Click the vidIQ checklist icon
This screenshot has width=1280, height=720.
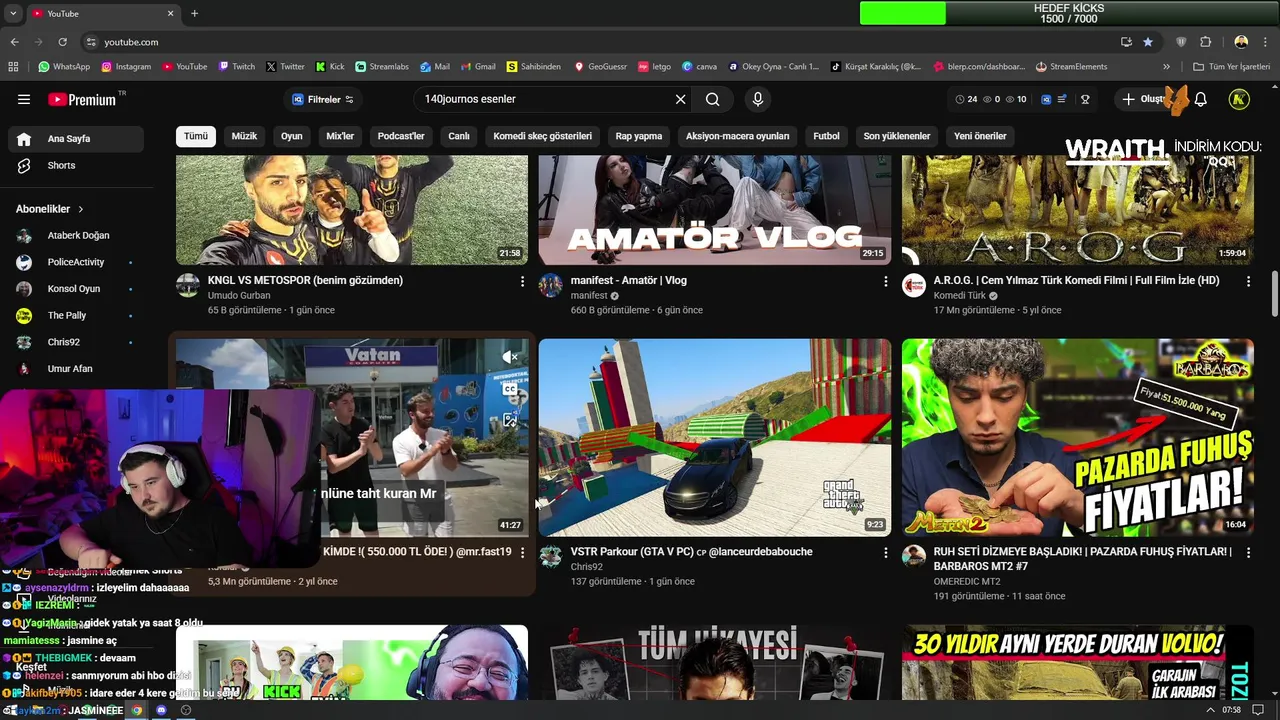[1062, 99]
